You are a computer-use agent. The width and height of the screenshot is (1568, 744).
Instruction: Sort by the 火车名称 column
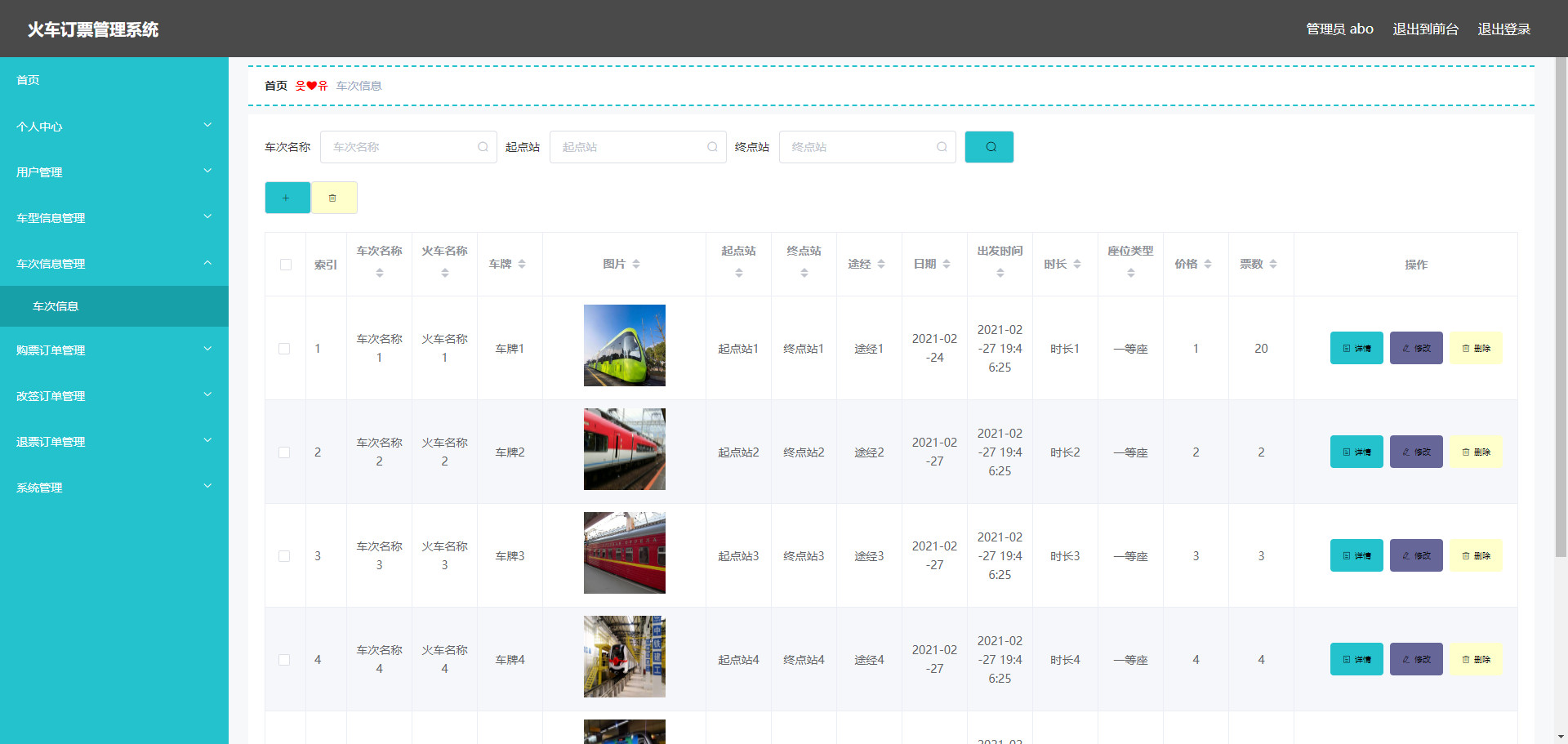(444, 273)
